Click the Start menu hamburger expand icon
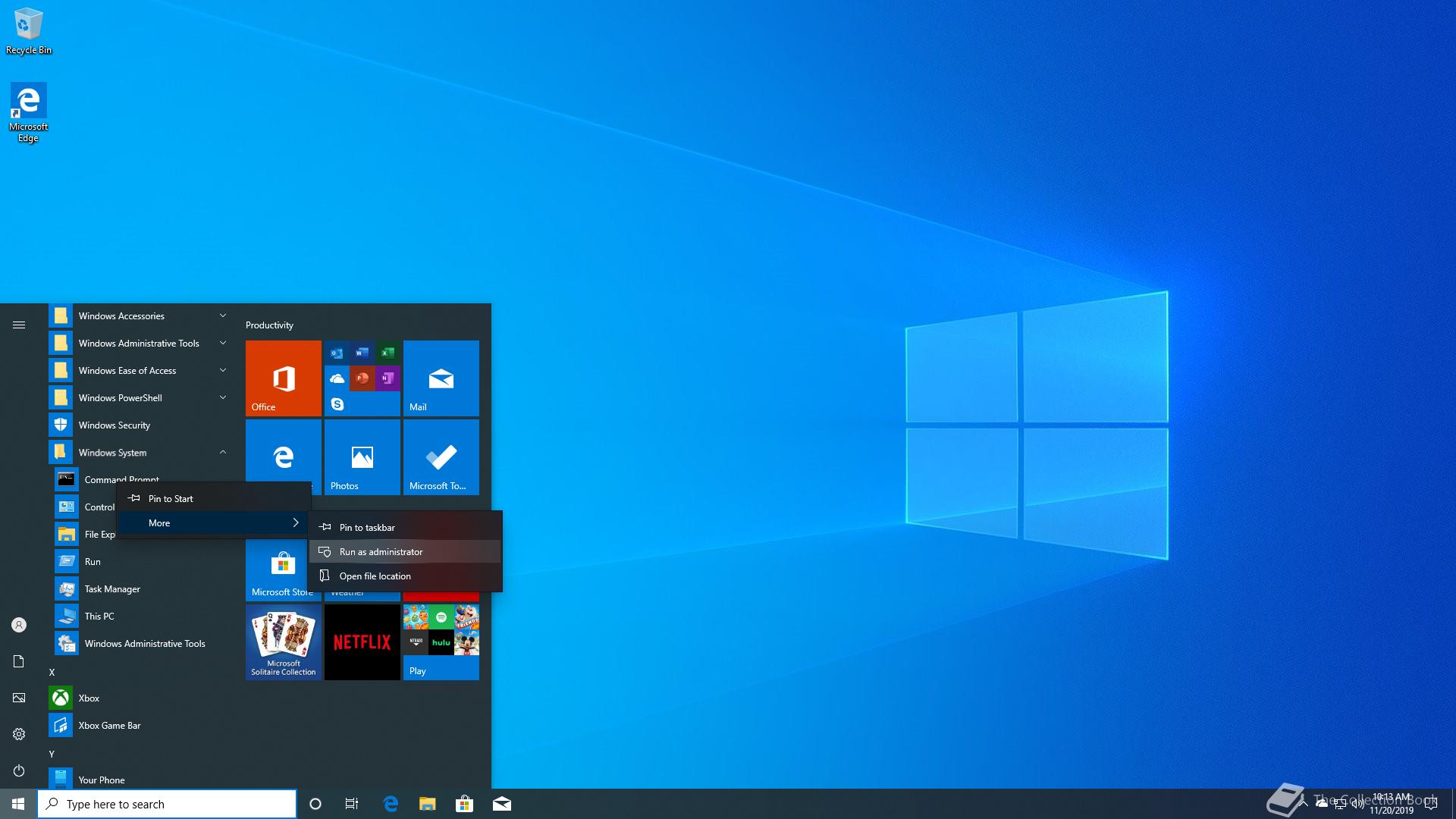 tap(19, 325)
